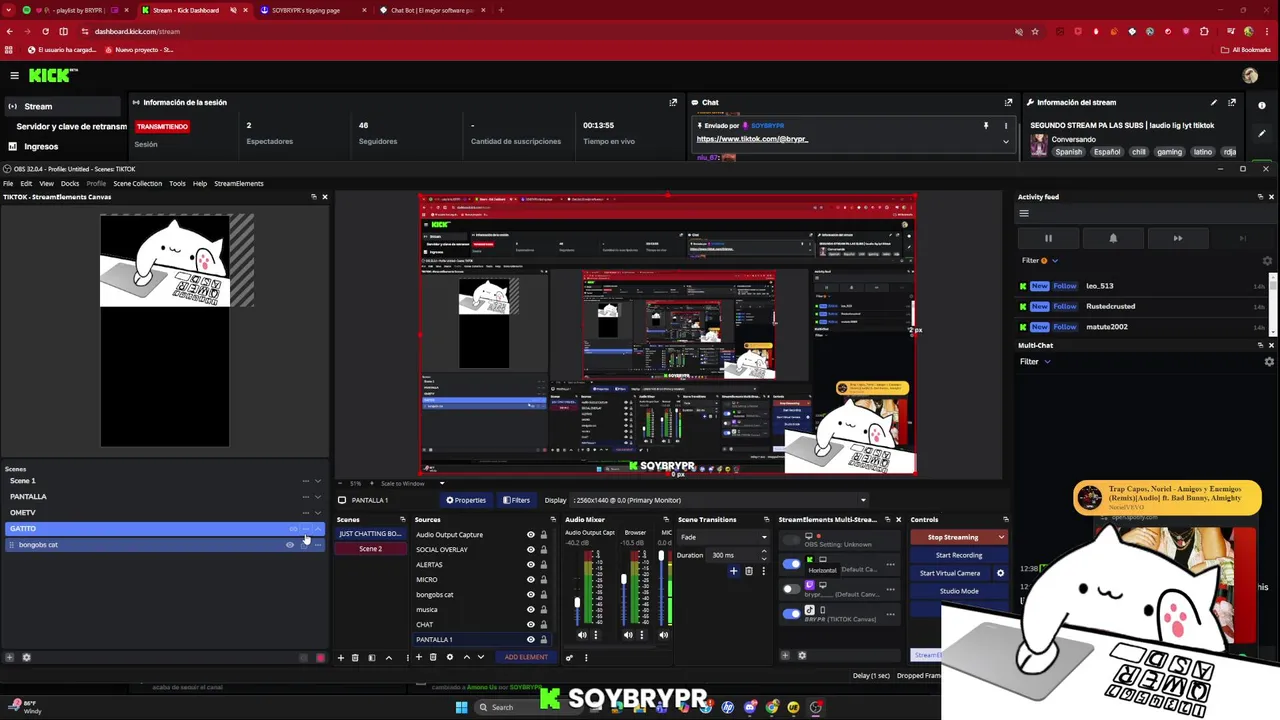Open the Docks menu in OBS
This screenshot has height=720, width=1280.
(x=70, y=183)
